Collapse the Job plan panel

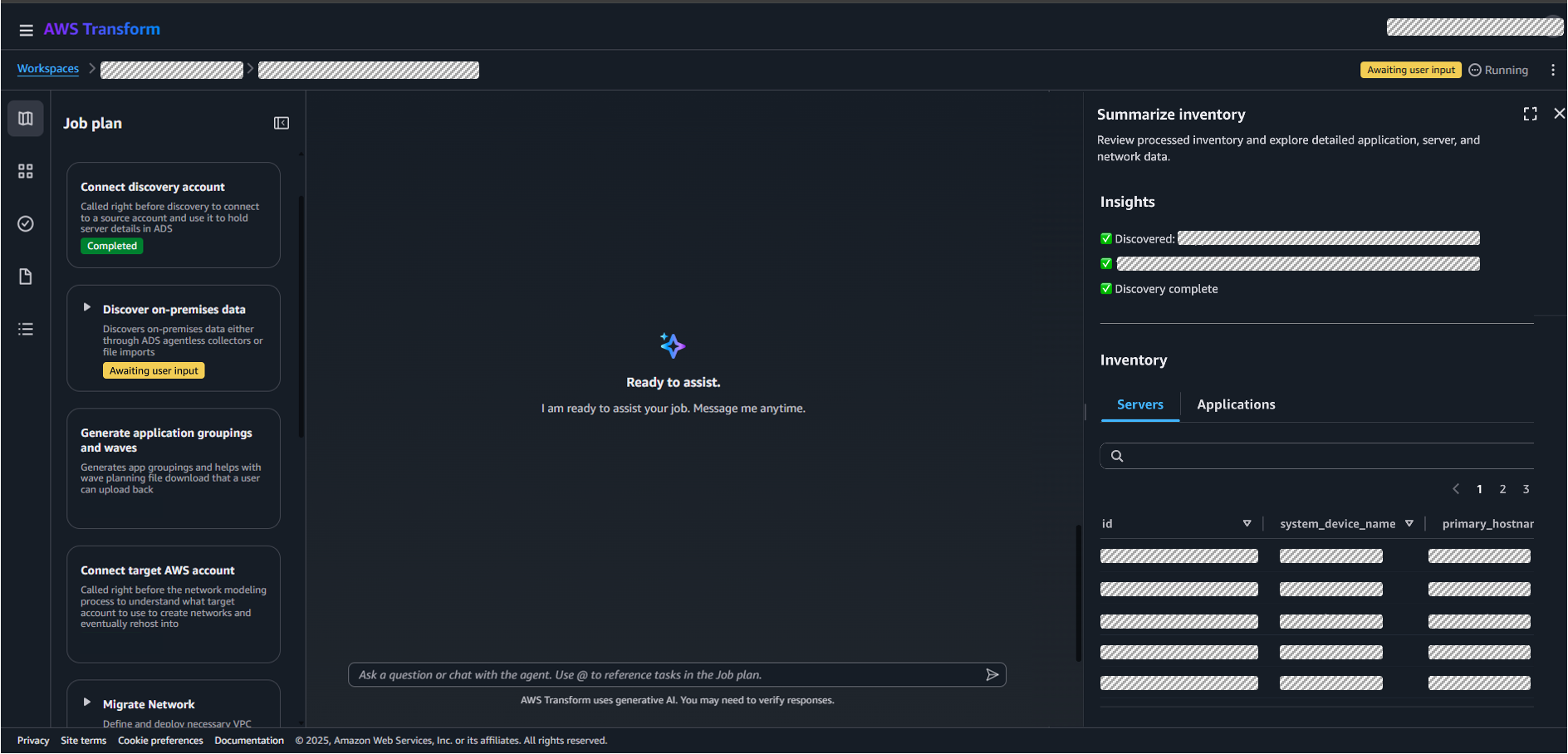(x=282, y=123)
